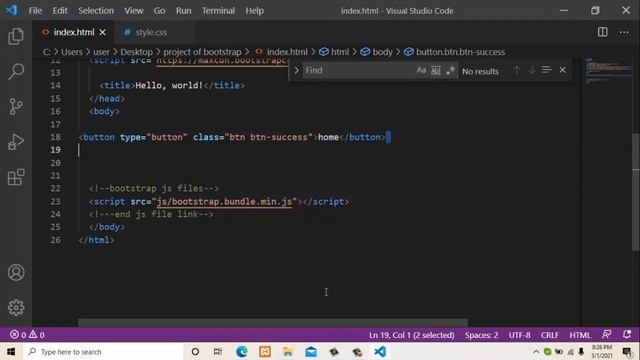
Task: Expand the Replace field in Find widget
Action: [296, 71]
